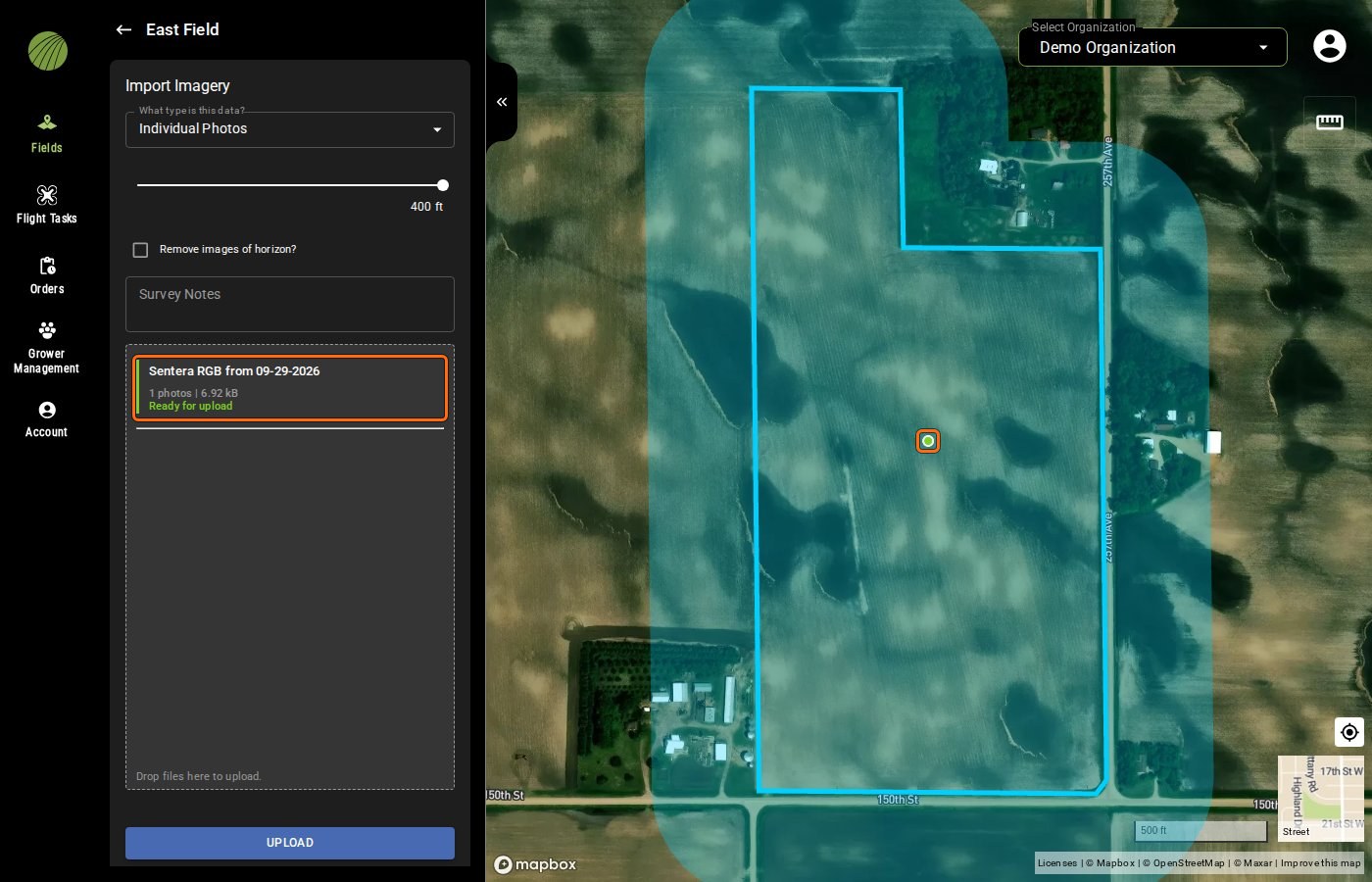The height and width of the screenshot is (882, 1372).
Task: Open the Fields section
Action: pos(46,134)
